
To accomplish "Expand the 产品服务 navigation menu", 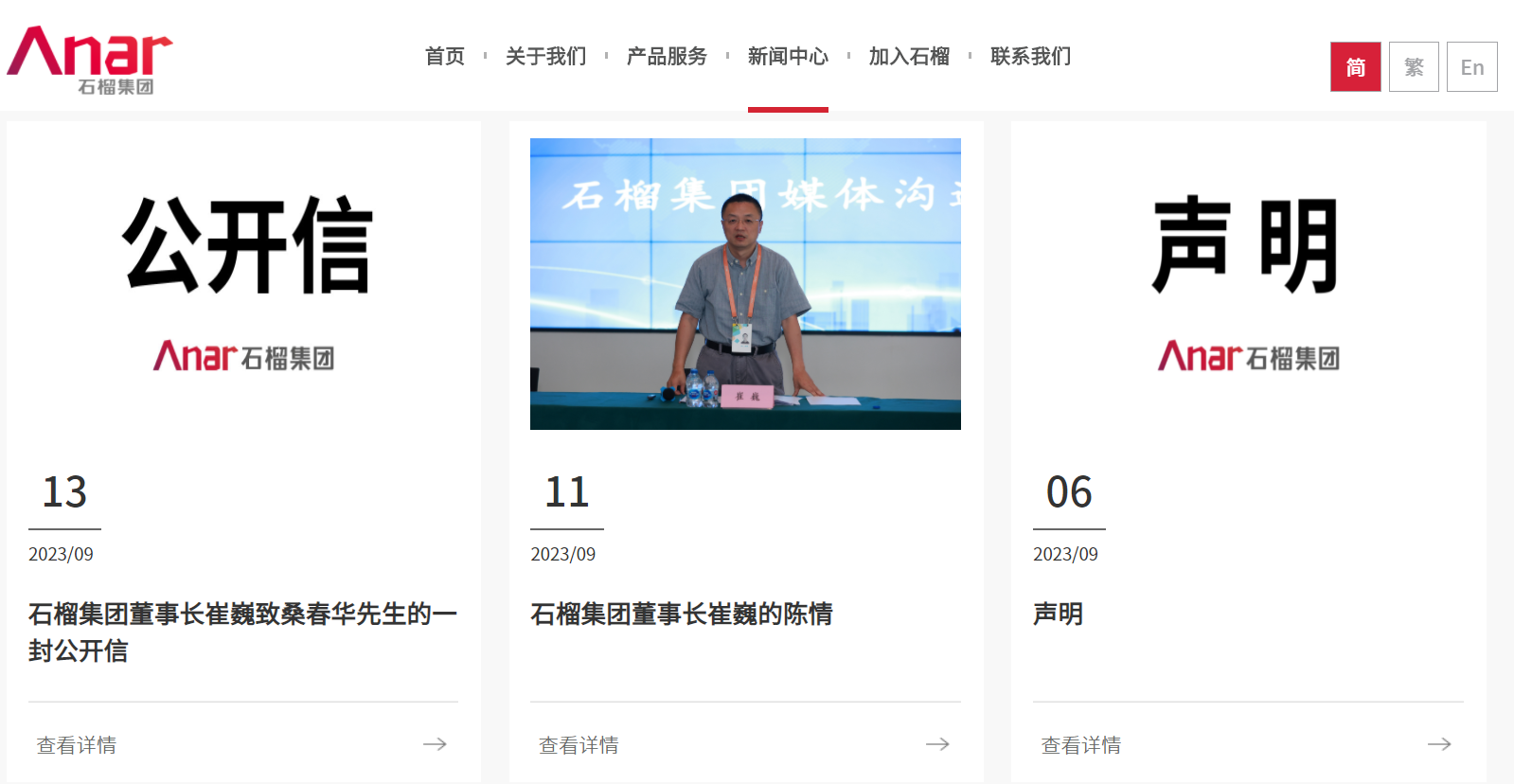I will click(x=667, y=57).
